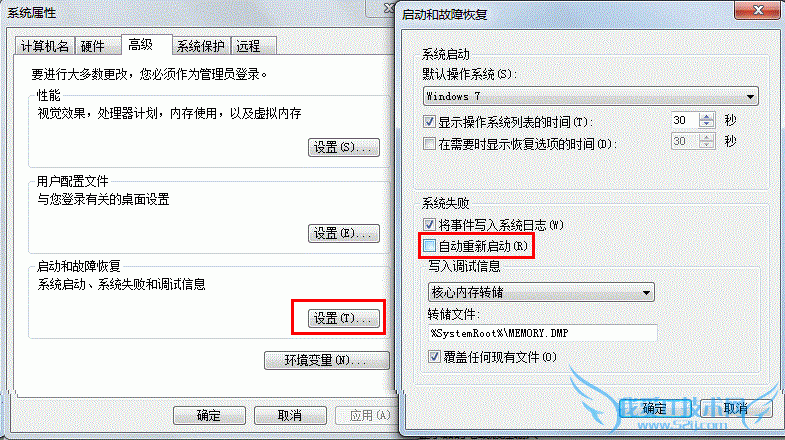This screenshot has width=785, height=440.
Task: Tick the 自动重新启动 checkbox
Action: pyautogui.click(x=429, y=246)
